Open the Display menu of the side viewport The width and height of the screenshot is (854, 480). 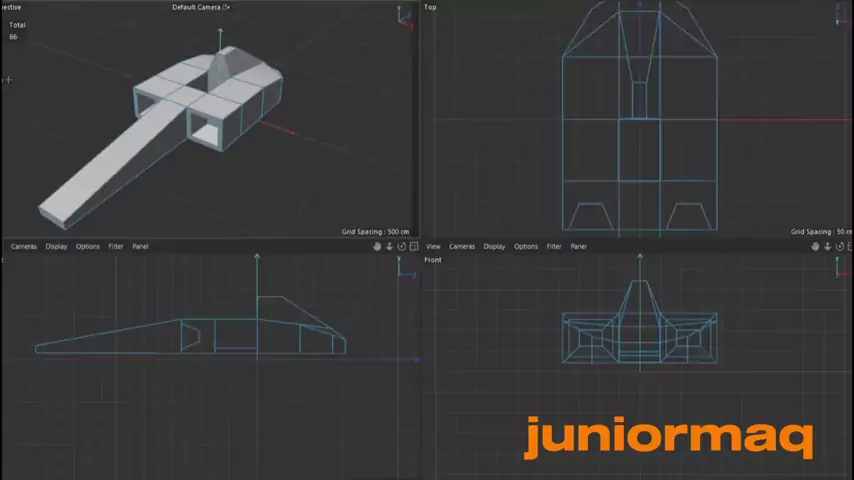[56, 246]
